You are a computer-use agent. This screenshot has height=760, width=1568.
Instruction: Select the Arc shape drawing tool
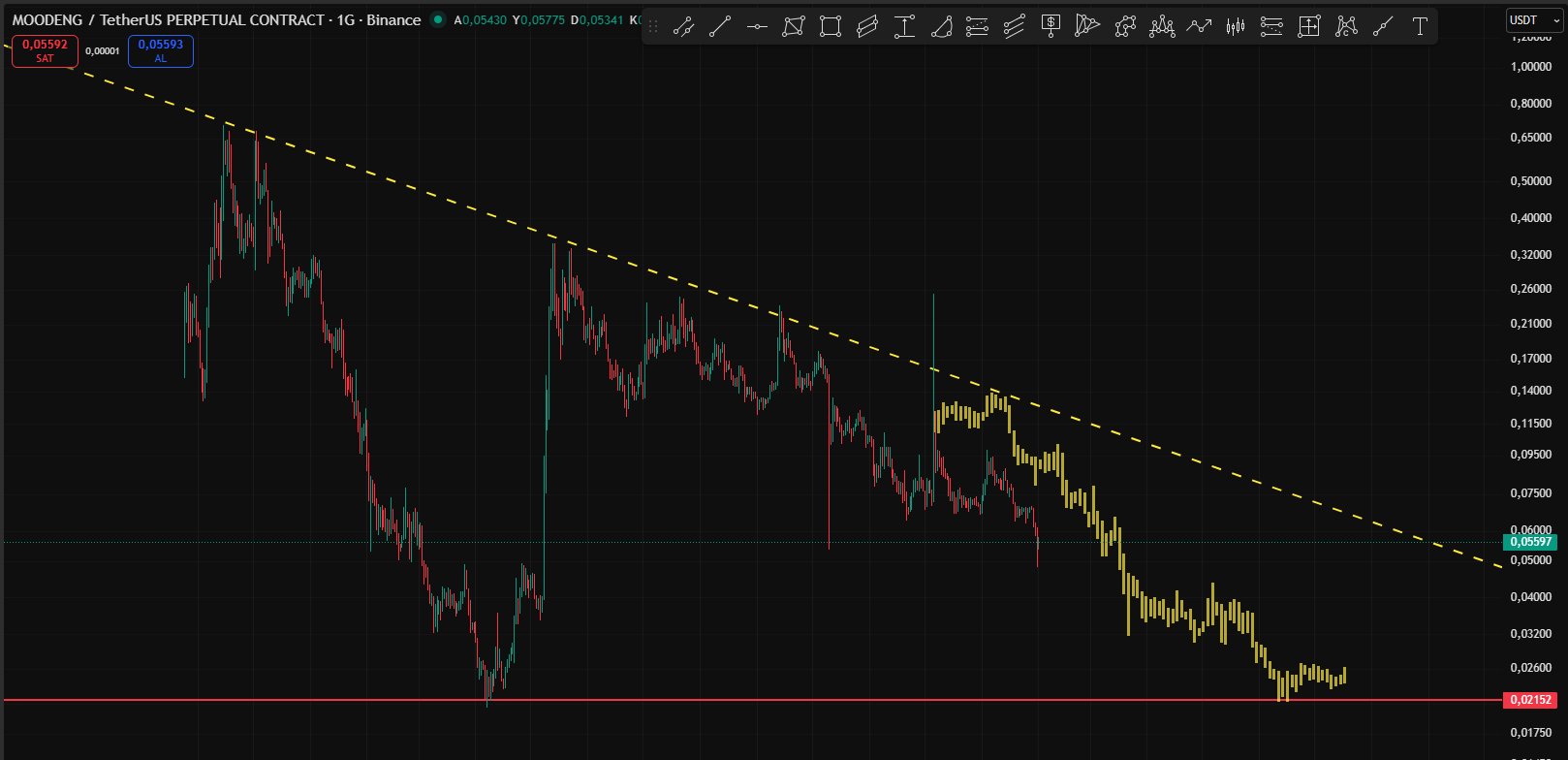tap(941, 27)
